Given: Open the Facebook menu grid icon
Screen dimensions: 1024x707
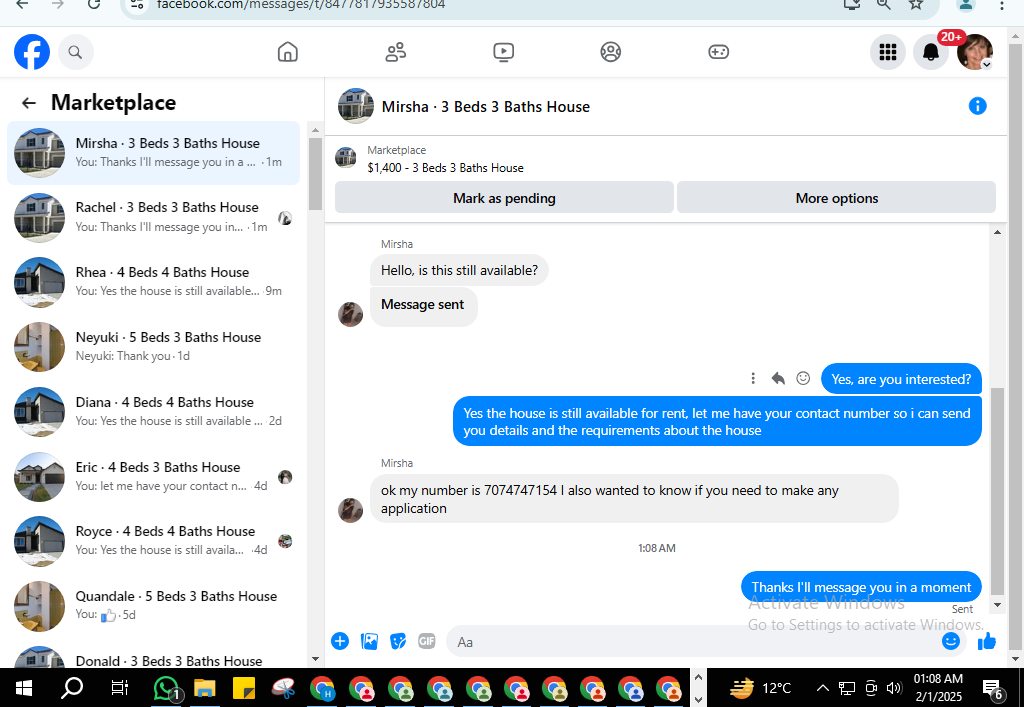Looking at the screenshot, I should pos(888,52).
